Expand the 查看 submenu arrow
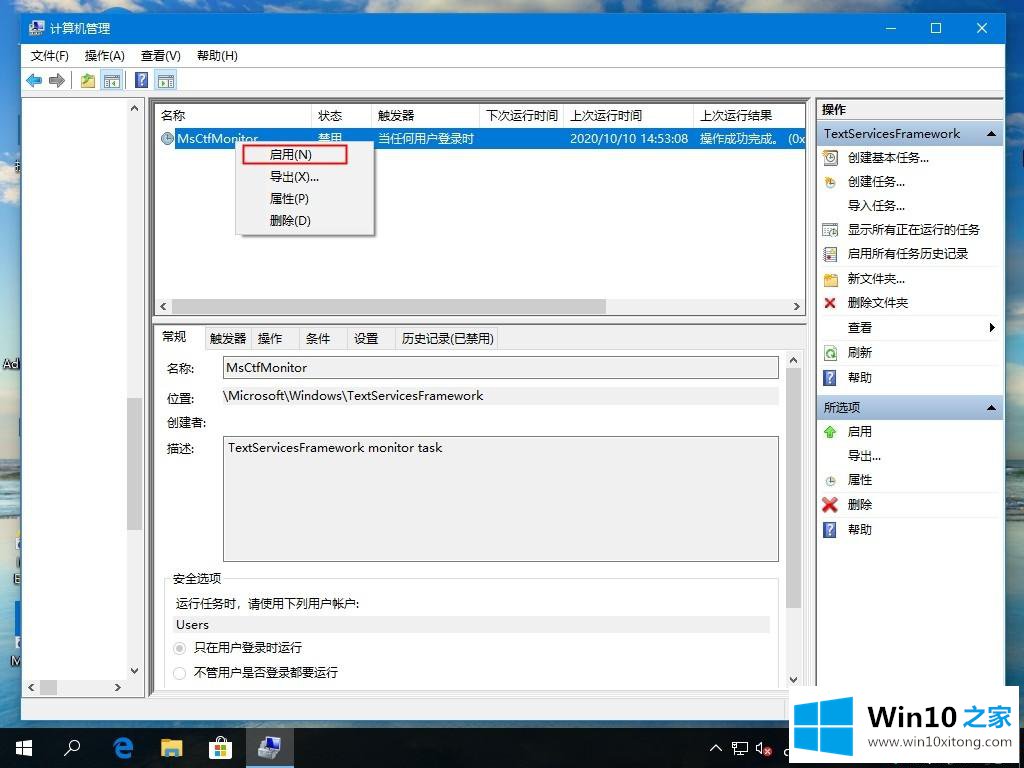The height and width of the screenshot is (768, 1024). 992,327
